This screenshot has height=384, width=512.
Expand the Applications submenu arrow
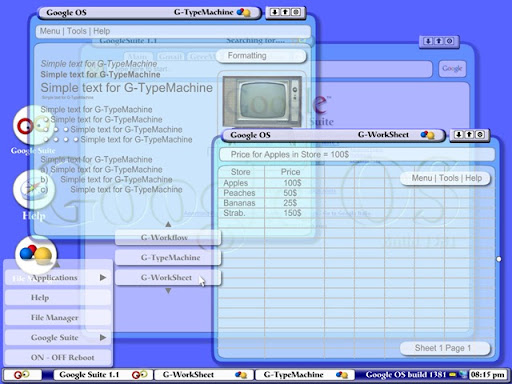click(x=103, y=277)
